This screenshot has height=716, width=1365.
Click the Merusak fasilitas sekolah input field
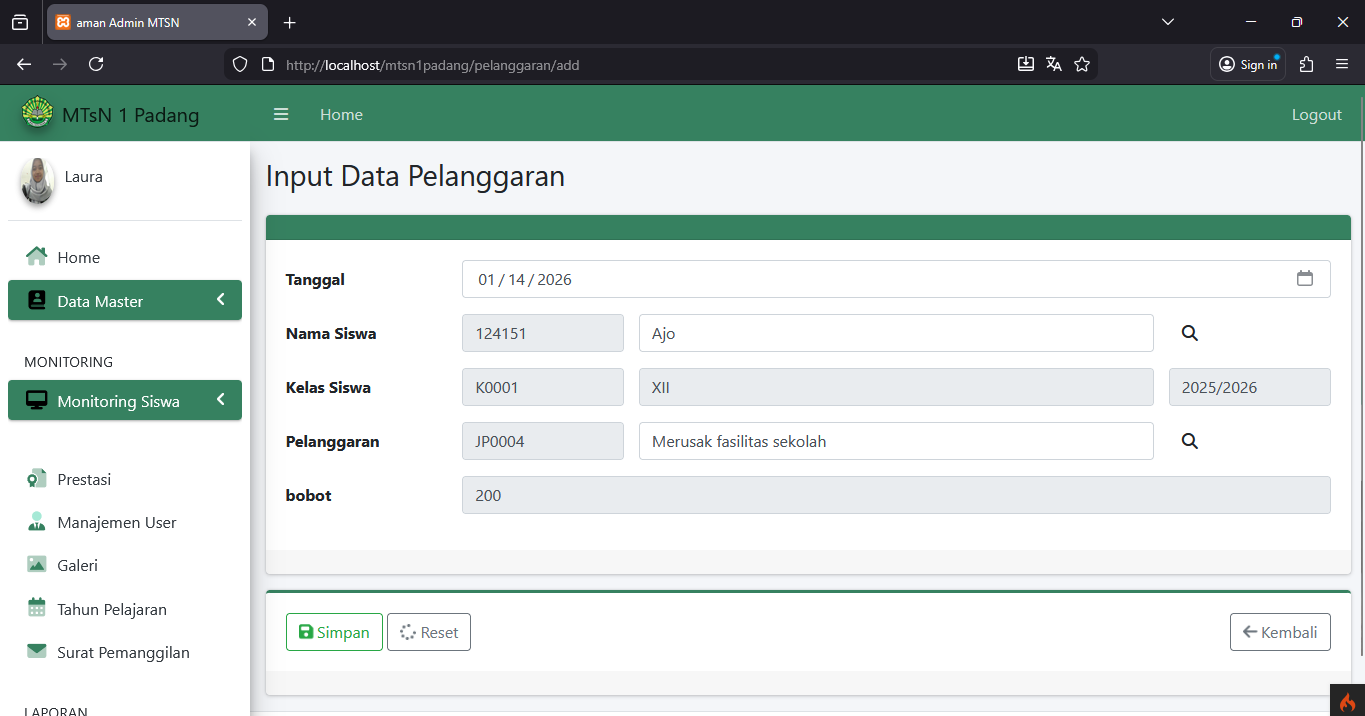(x=895, y=441)
